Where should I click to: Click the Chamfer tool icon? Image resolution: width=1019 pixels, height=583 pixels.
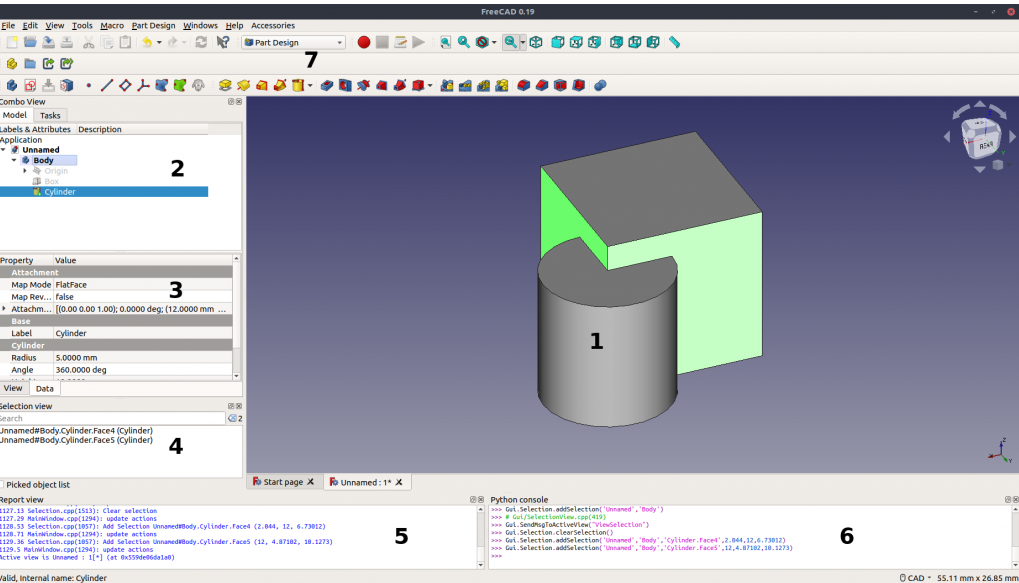[x=541, y=85]
